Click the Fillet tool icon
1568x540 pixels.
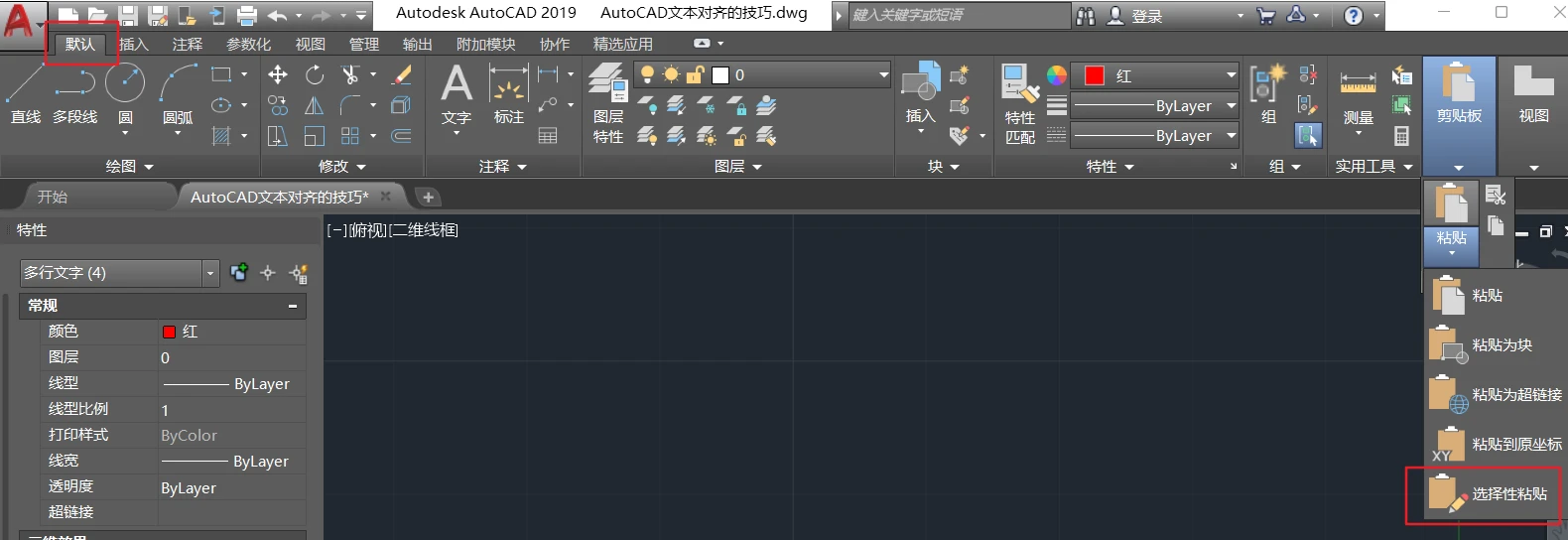click(349, 105)
